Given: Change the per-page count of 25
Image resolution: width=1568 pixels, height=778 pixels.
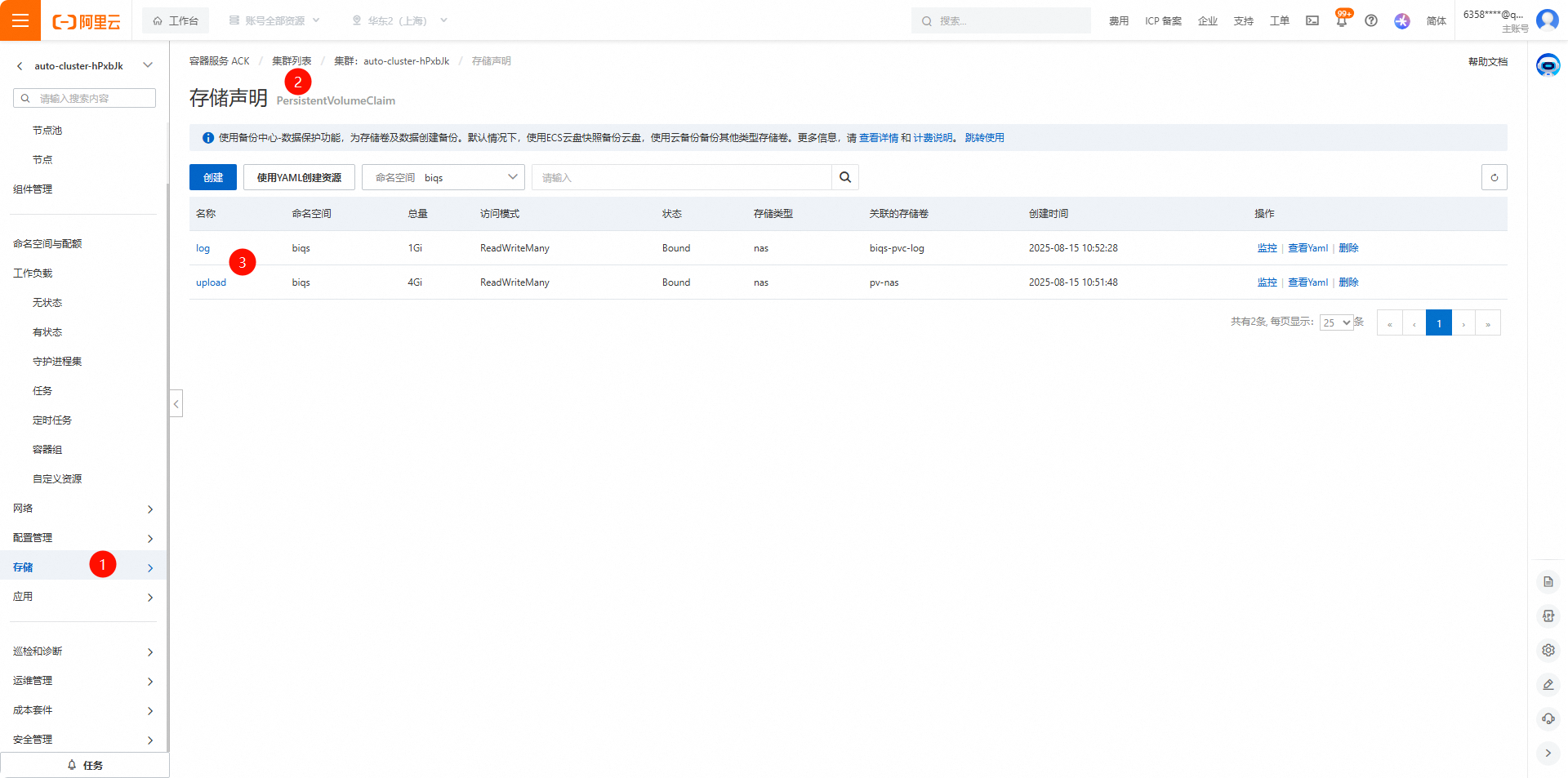Looking at the screenshot, I should (x=1336, y=322).
